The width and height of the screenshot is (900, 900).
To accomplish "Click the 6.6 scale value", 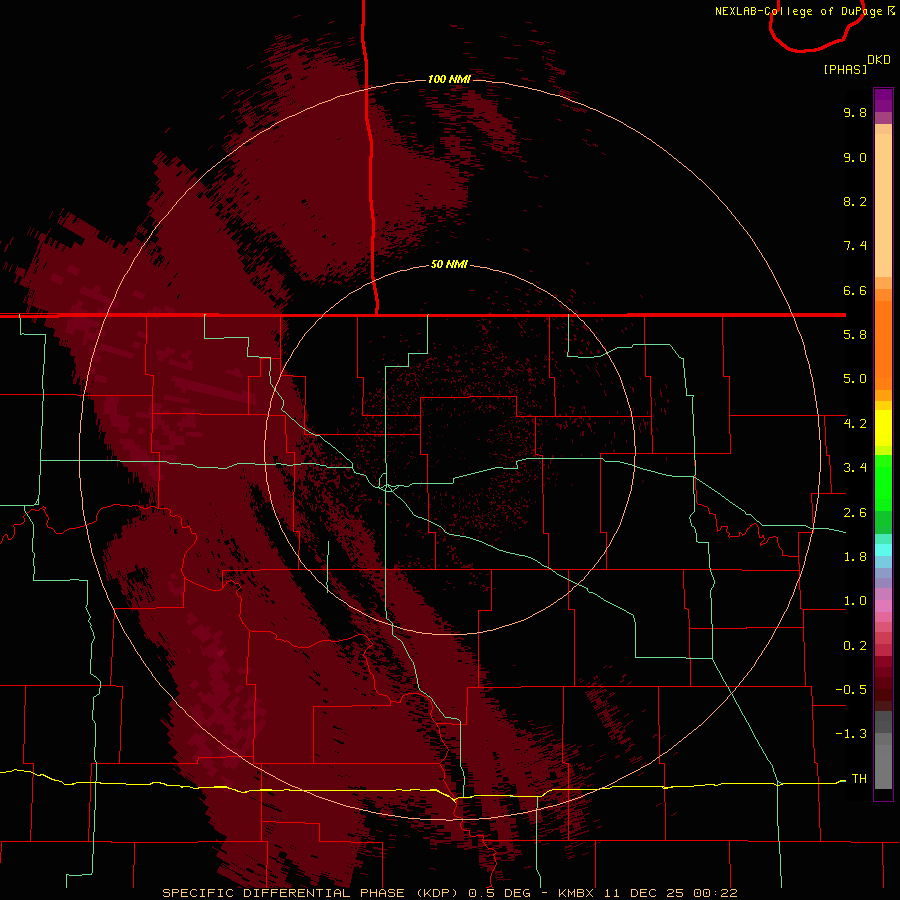I will 855,290.
